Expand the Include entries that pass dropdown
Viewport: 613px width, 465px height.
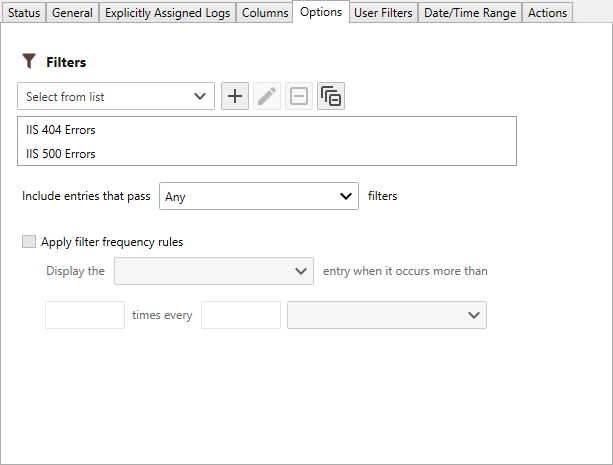[x=259, y=196]
